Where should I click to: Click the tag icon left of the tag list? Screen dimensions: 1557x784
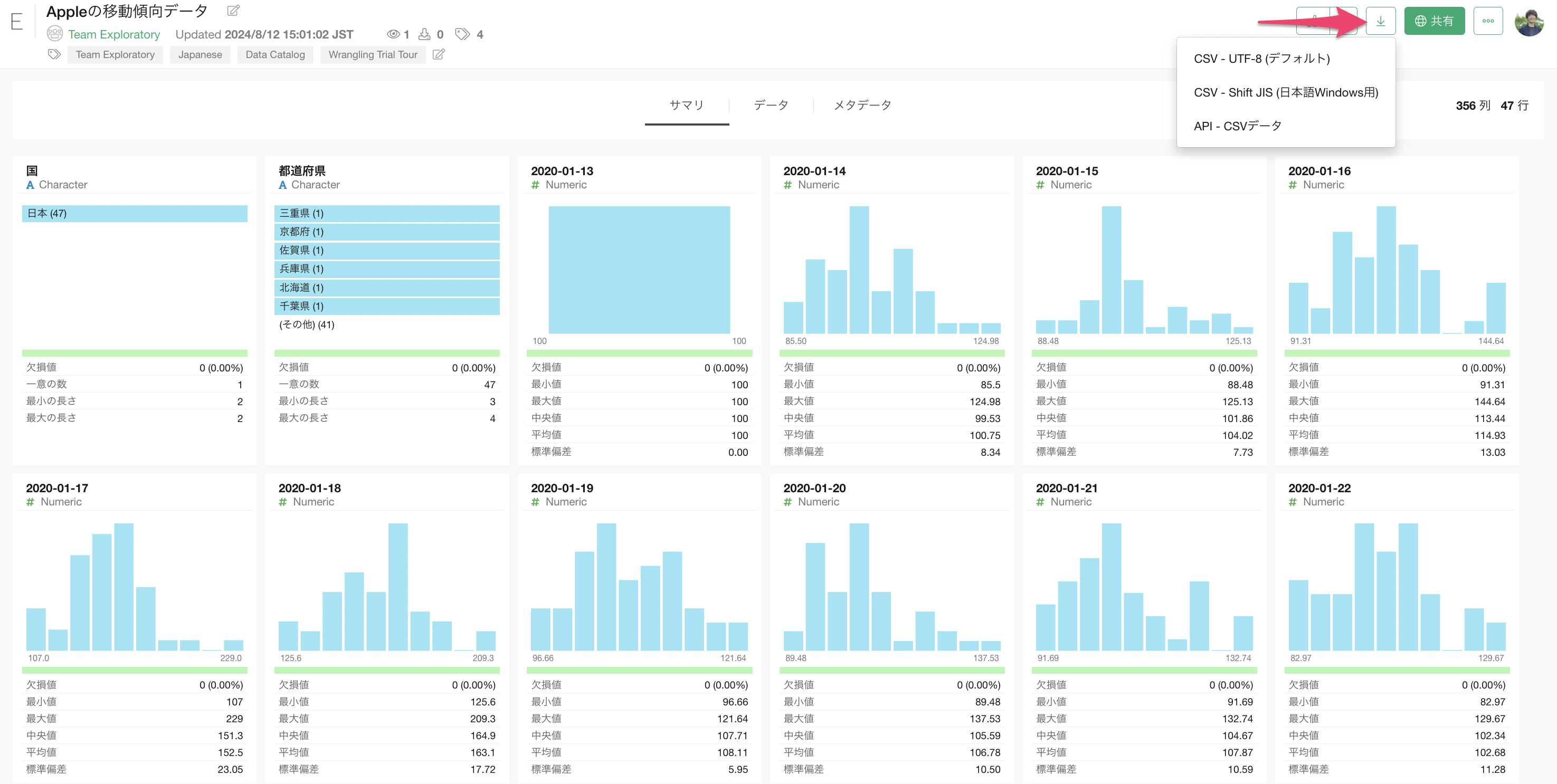coord(54,54)
